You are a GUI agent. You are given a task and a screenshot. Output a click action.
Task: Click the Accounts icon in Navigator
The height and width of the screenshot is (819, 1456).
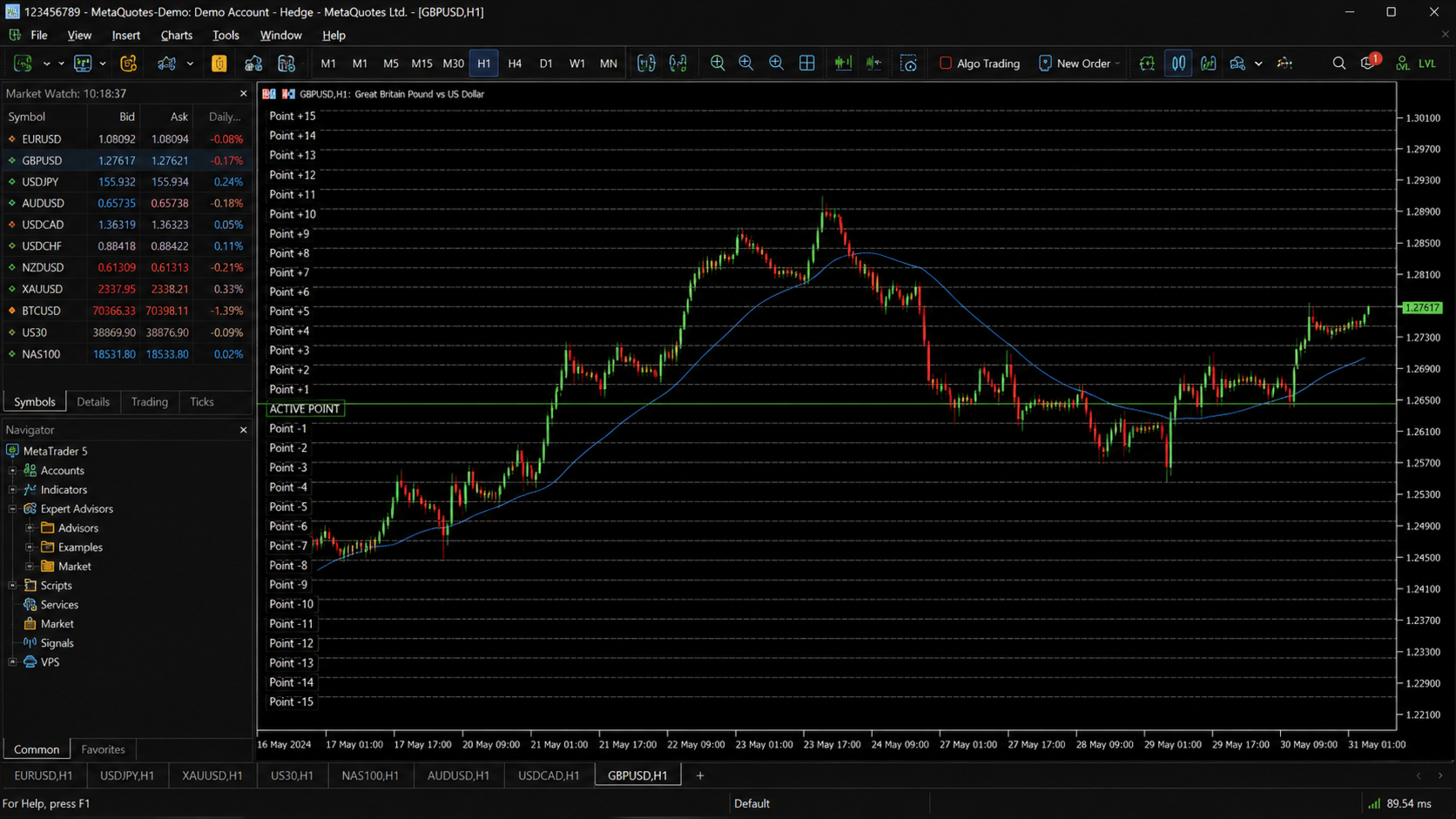(30, 470)
